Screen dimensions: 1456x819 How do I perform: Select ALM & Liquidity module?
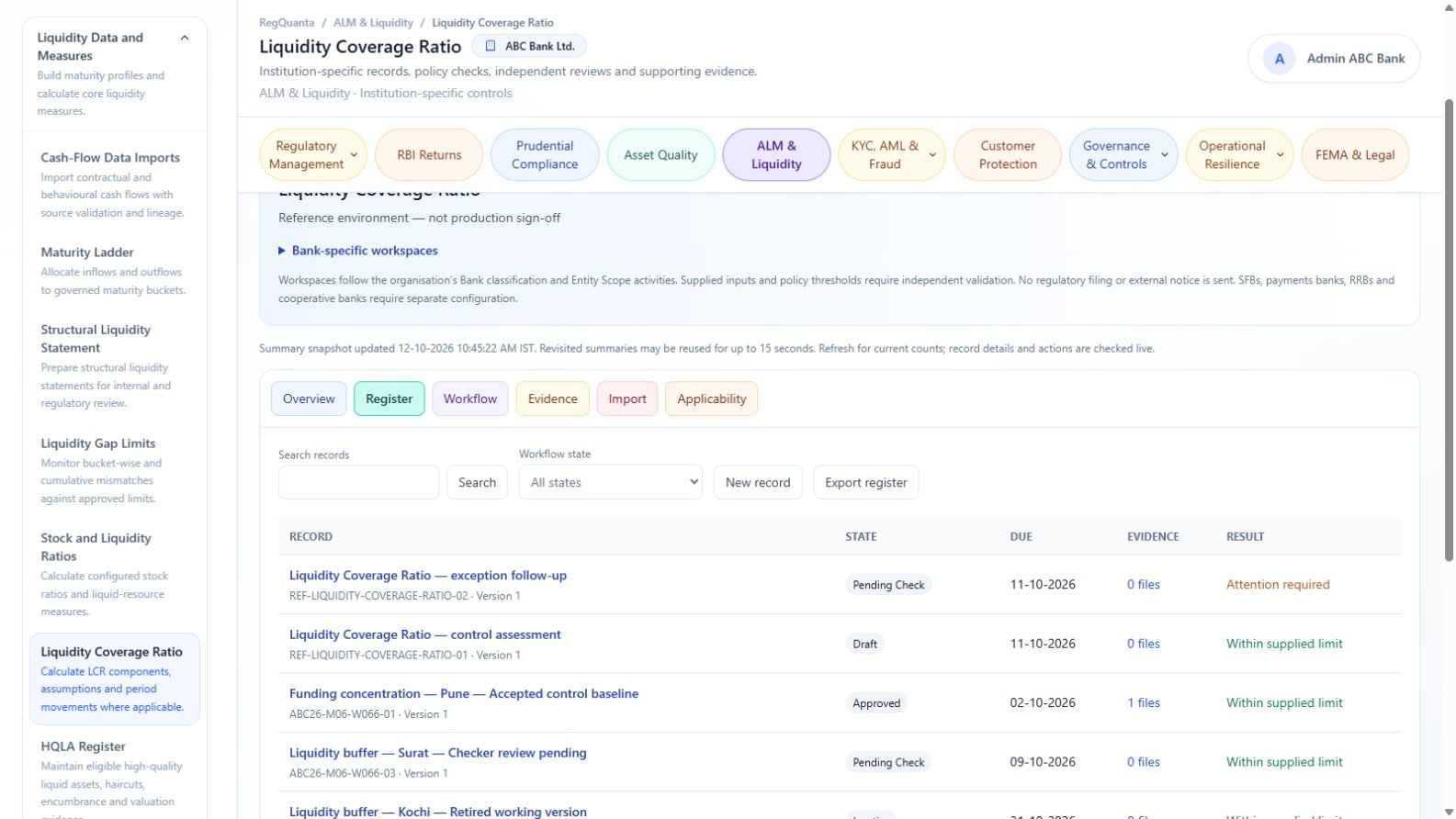tap(776, 155)
